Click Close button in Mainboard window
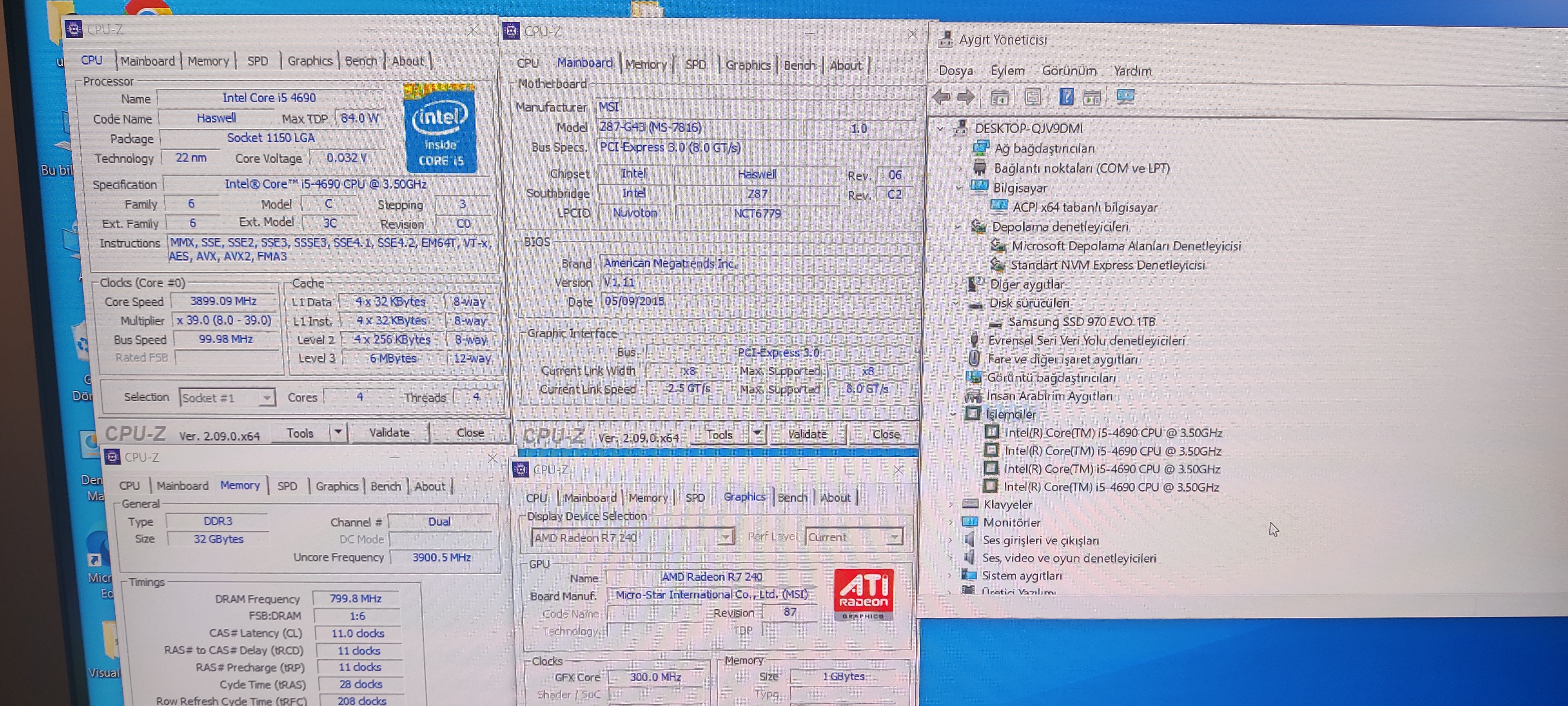Image resolution: width=1568 pixels, height=706 pixels. pos(886,434)
